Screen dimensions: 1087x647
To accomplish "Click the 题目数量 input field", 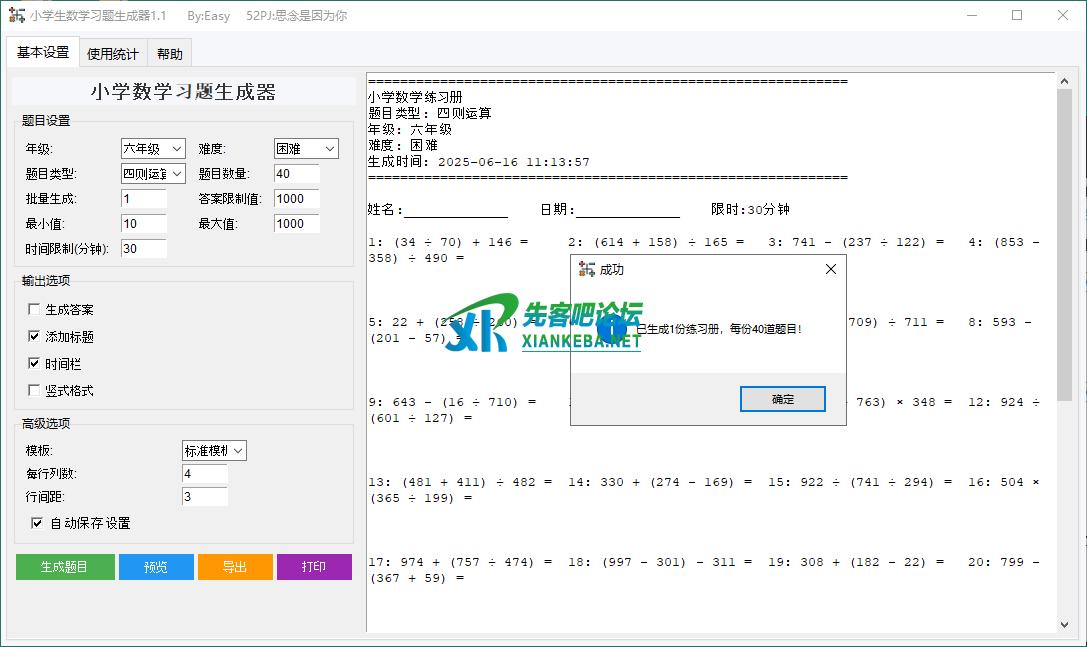I will point(296,174).
